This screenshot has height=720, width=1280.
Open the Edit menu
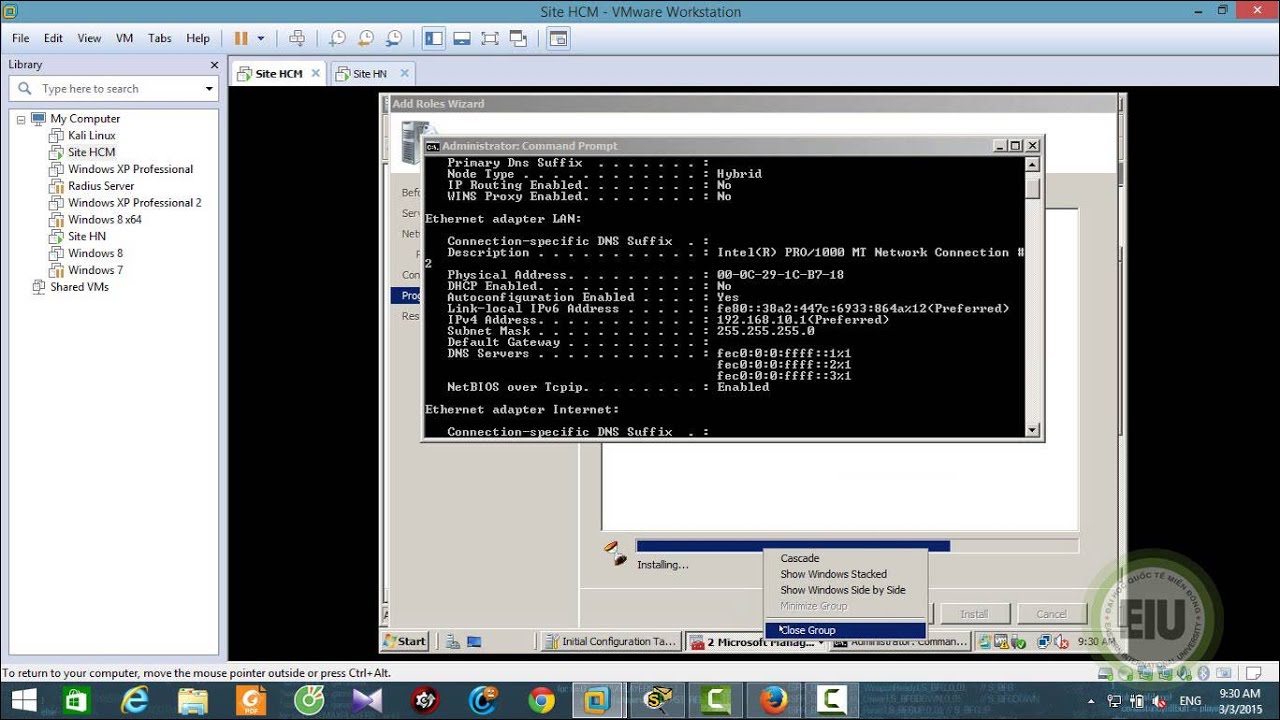[x=53, y=38]
